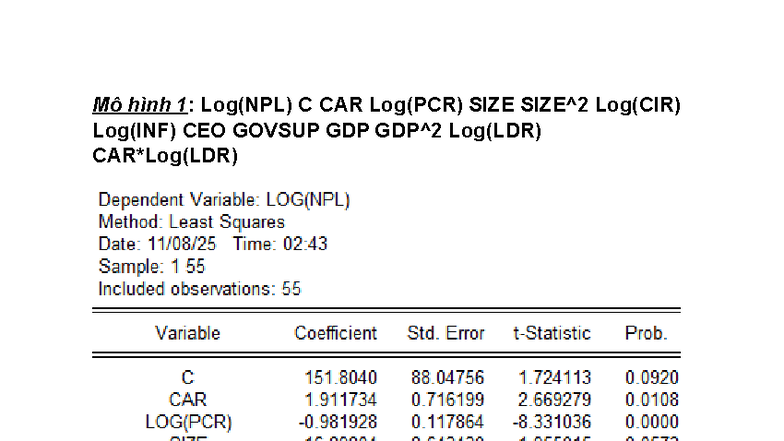Screen dimensions: 784x441
Task: Click t-statistic value 2.669279
Action: pyautogui.click(x=555, y=400)
